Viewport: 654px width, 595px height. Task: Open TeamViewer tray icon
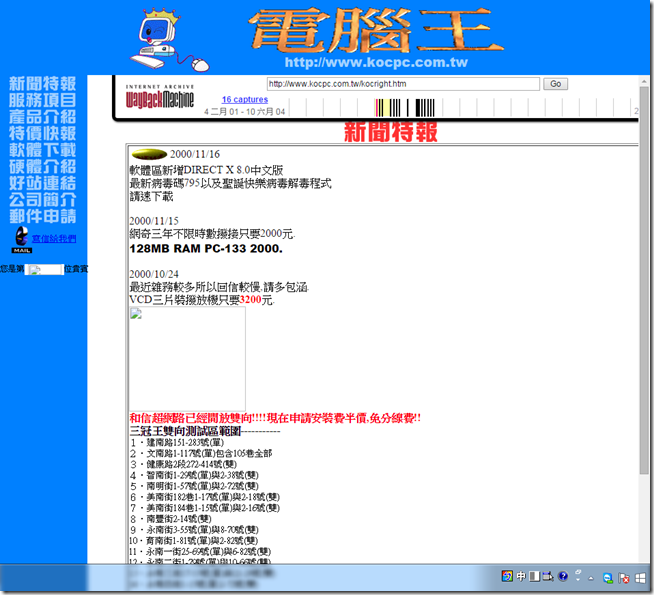608,578
